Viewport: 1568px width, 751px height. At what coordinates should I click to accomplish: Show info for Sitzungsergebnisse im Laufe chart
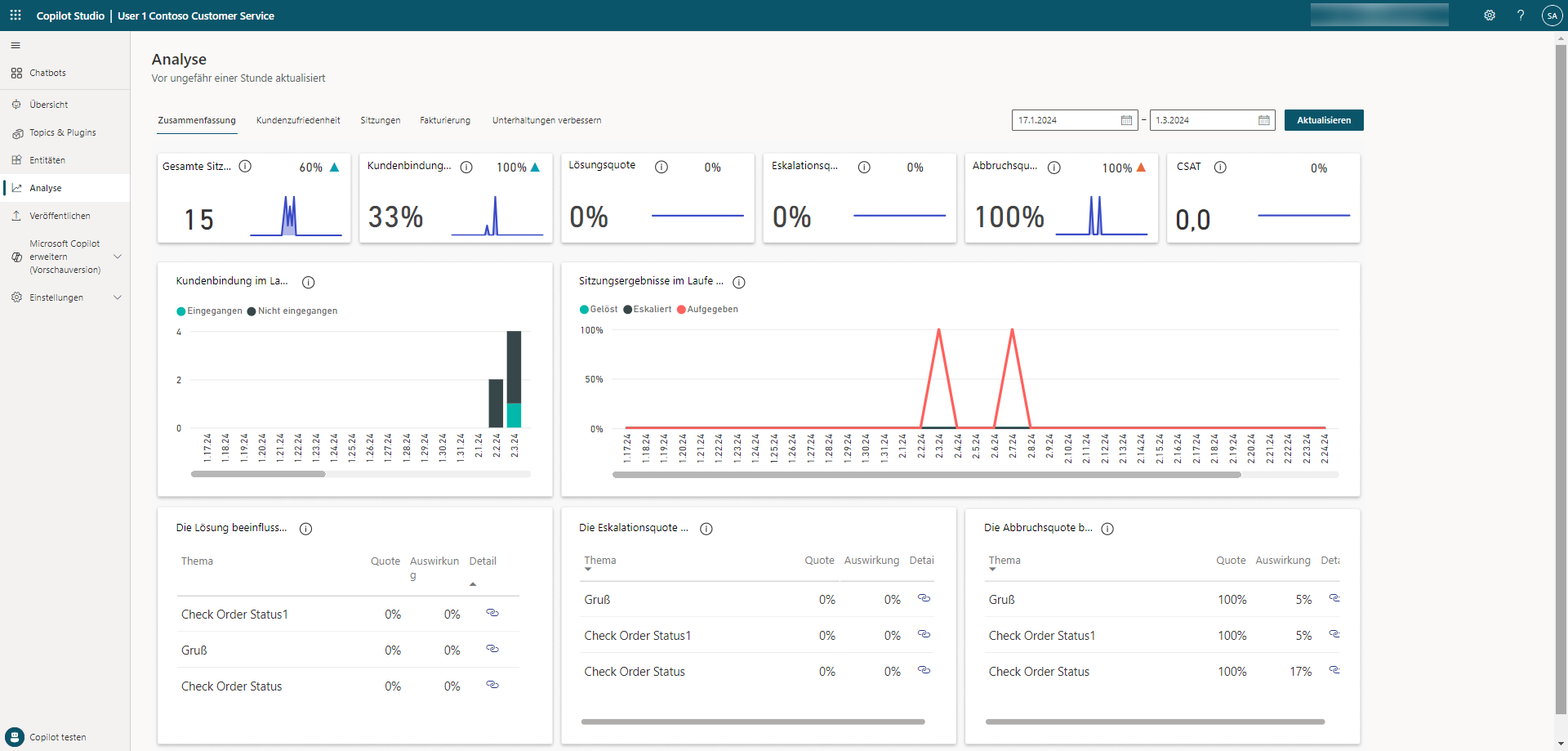click(x=739, y=282)
